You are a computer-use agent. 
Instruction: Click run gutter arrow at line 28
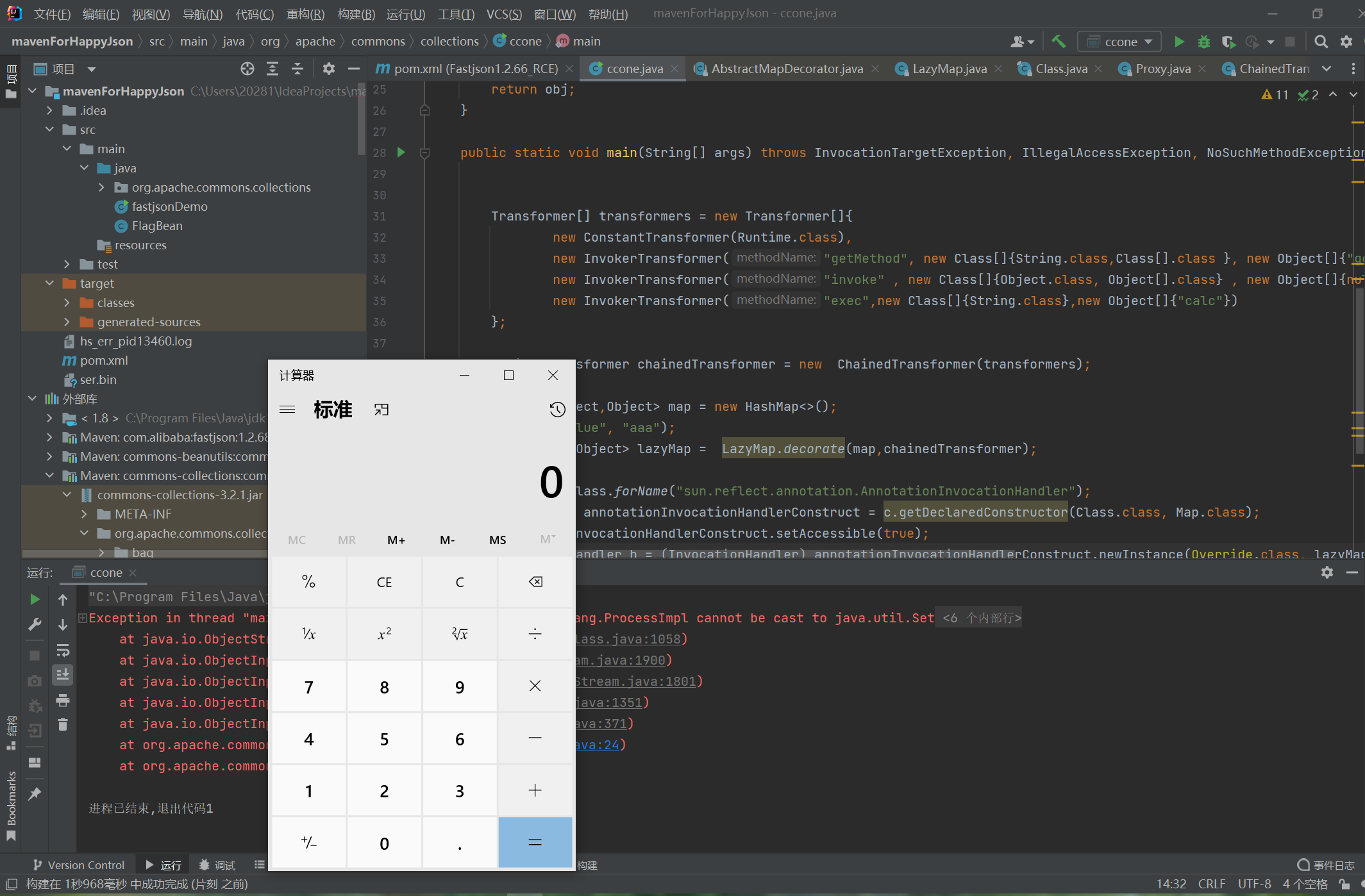coord(401,153)
